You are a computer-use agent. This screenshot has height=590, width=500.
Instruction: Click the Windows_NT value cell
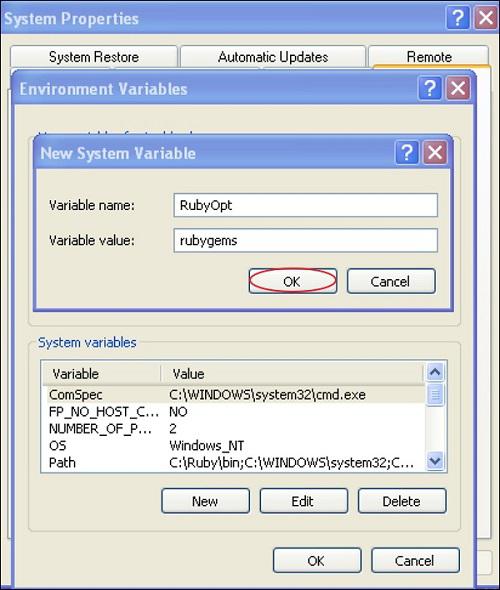pos(206,446)
